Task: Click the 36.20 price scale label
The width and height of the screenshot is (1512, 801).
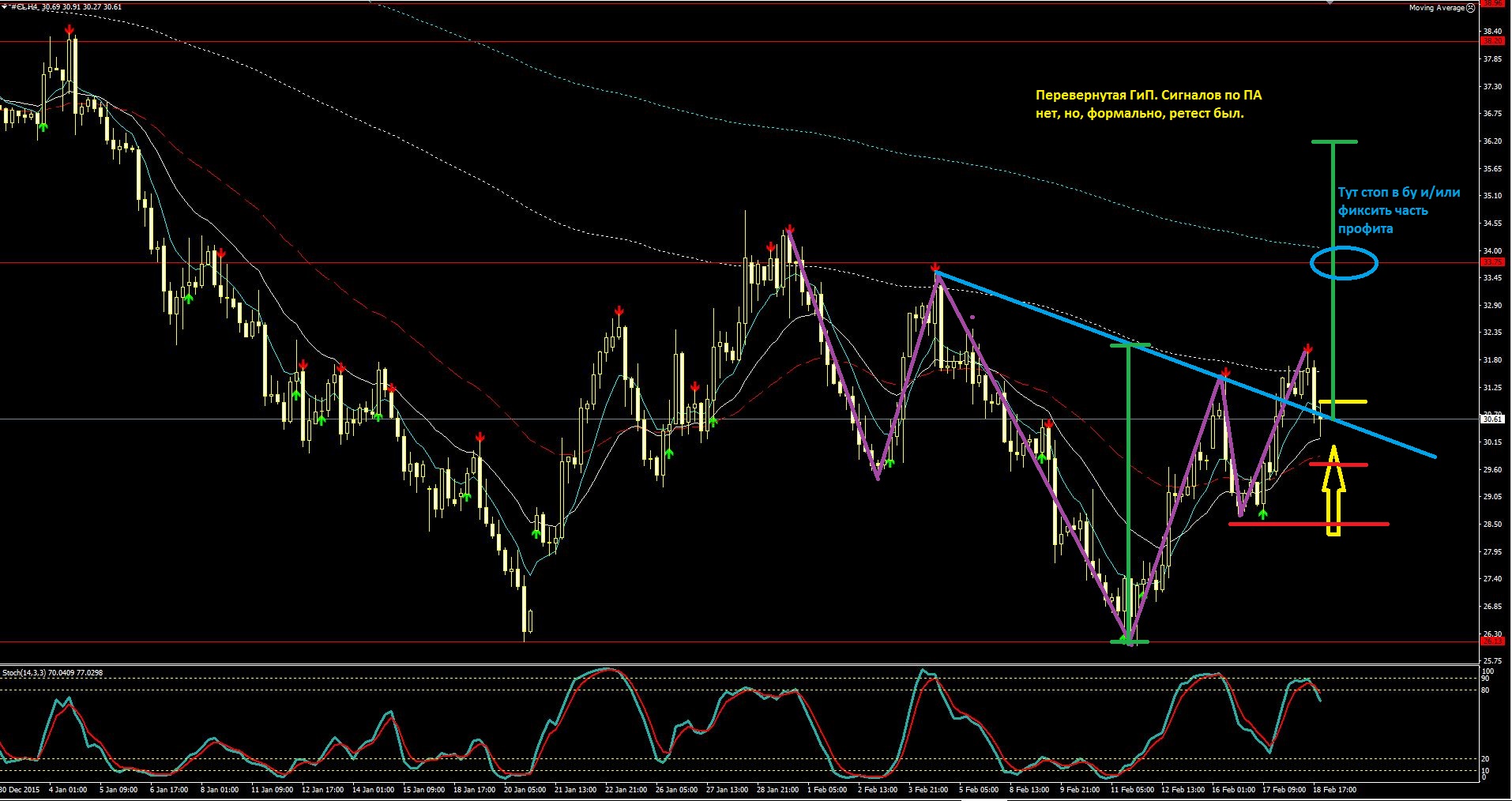Action: (x=1492, y=141)
